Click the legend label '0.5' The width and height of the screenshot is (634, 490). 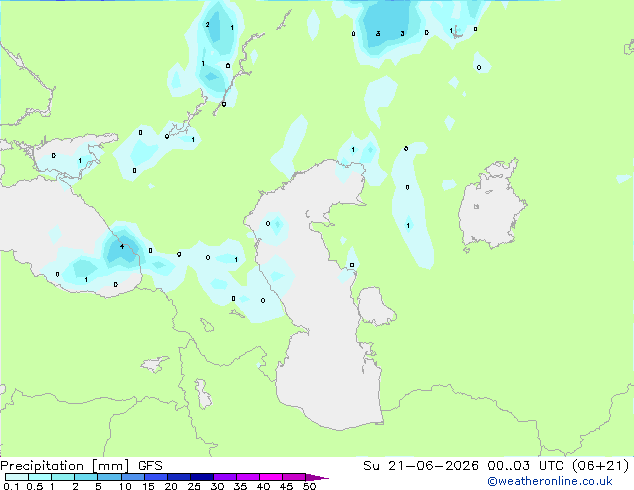tap(35, 486)
